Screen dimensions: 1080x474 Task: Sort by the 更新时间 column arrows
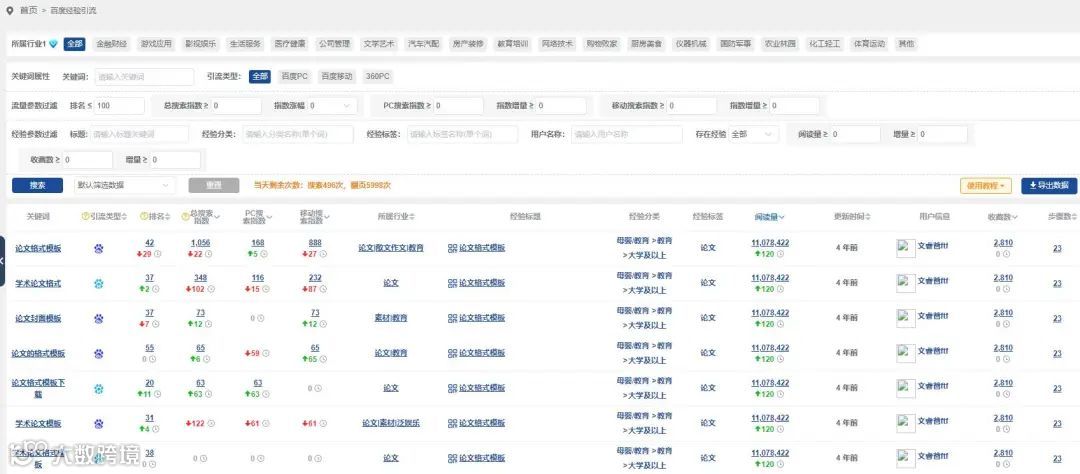click(868, 216)
